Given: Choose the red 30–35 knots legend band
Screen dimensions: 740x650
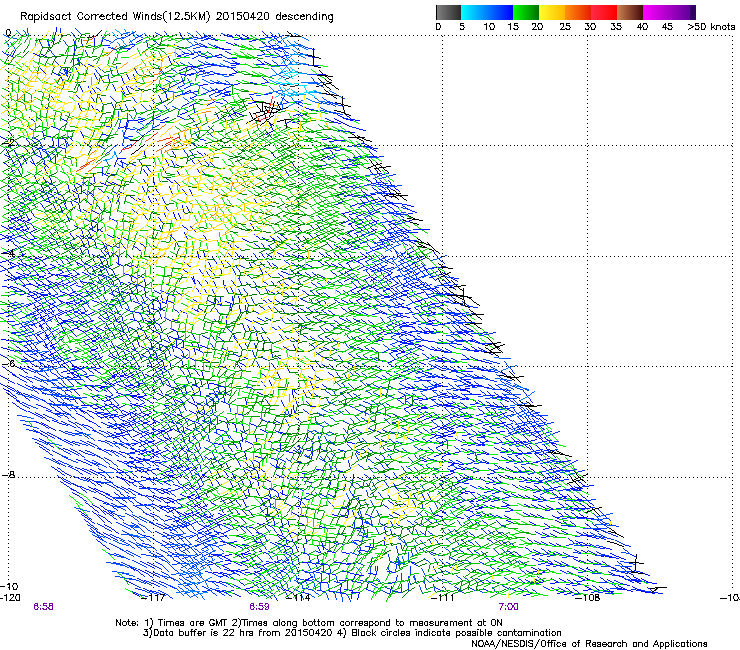Looking at the screenshot, I should [x=604, y=12].
